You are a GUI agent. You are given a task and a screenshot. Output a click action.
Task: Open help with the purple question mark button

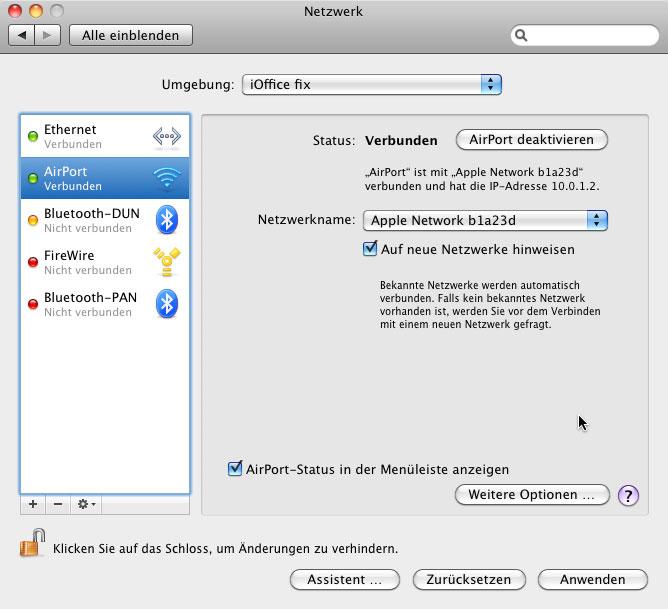click(x=628, y=495)
